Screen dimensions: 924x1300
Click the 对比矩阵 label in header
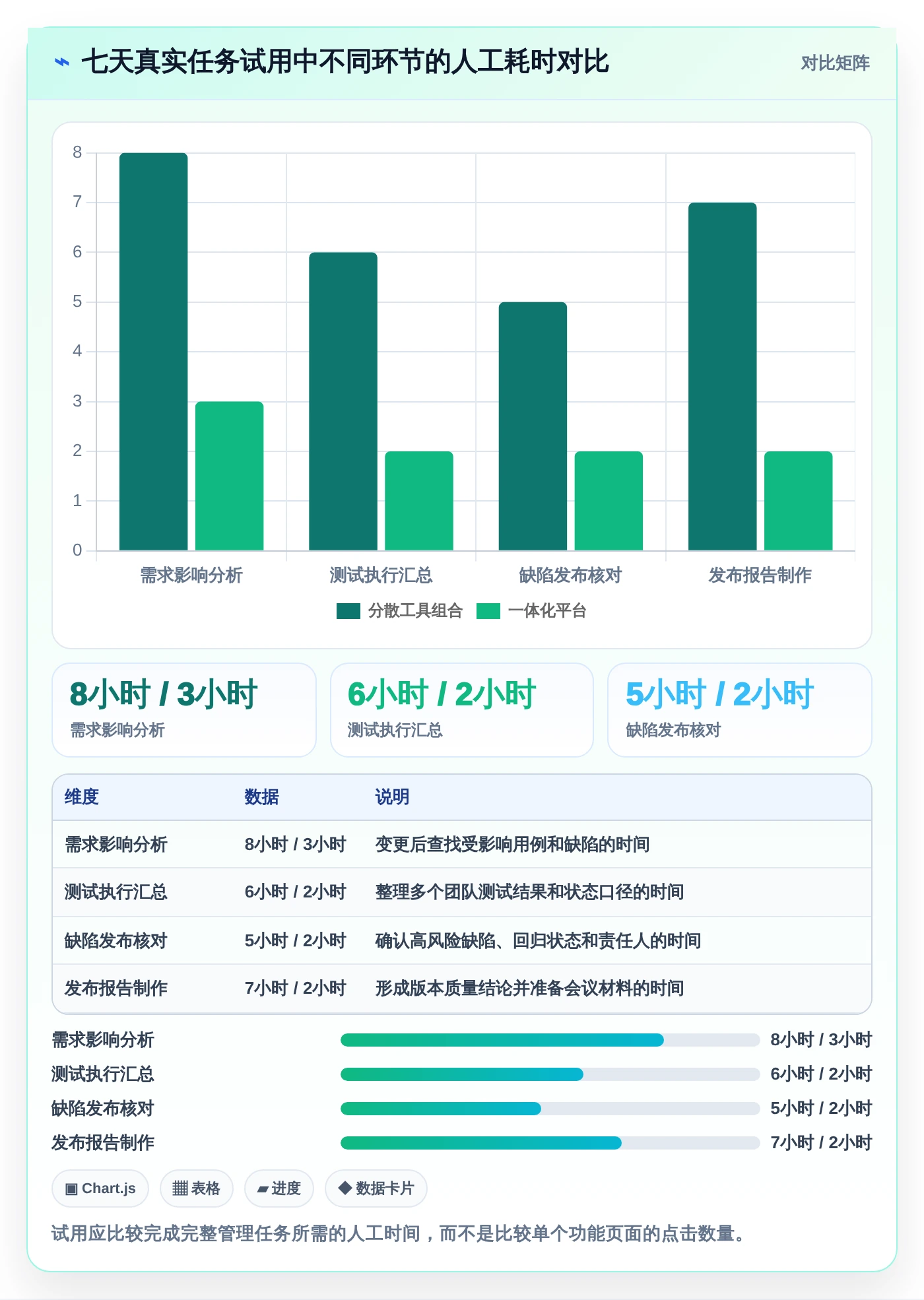click(x=835, y=63)
